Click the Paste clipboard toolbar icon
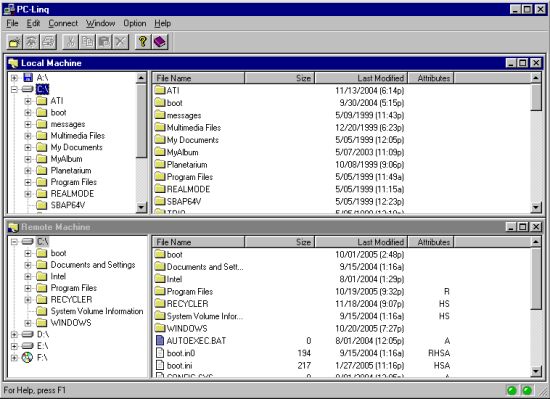Viewport: 550px width, 399px height. (x=104, y=42)
